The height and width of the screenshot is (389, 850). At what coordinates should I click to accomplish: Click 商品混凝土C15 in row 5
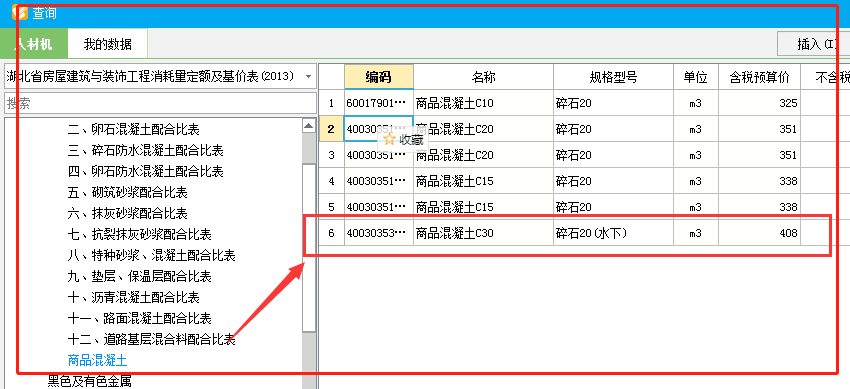(483, 207)
